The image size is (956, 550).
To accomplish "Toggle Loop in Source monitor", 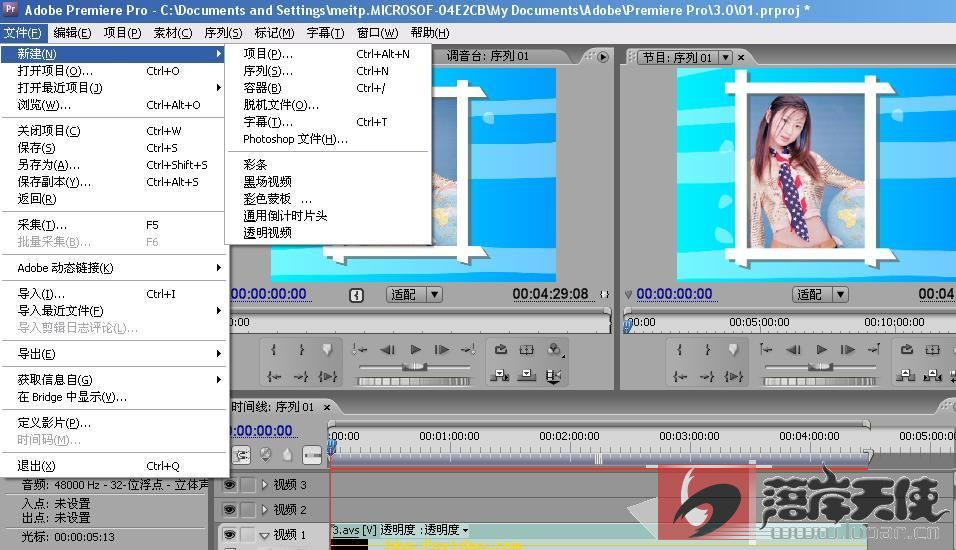I will pyautogui.click(x=501, y=349).
